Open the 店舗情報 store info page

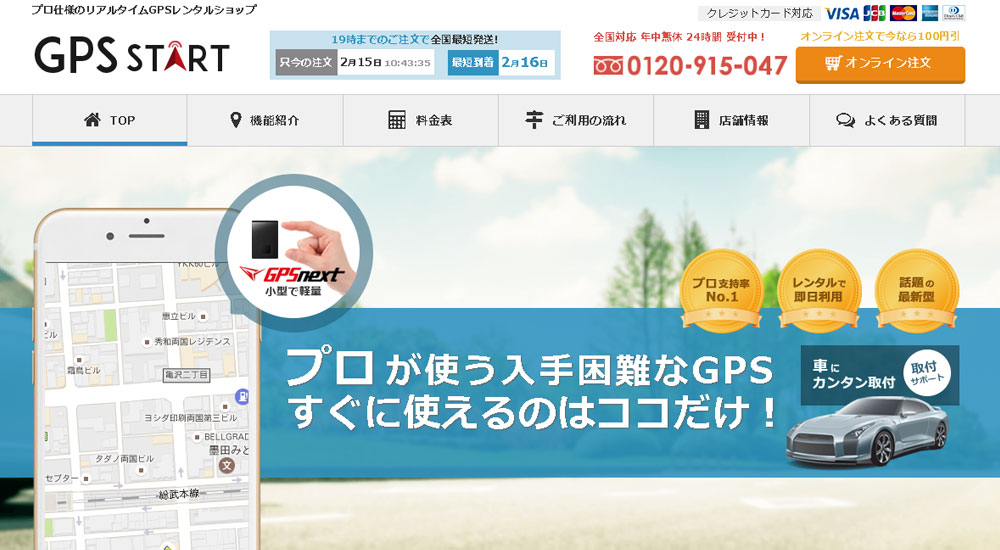click(732, 120)
